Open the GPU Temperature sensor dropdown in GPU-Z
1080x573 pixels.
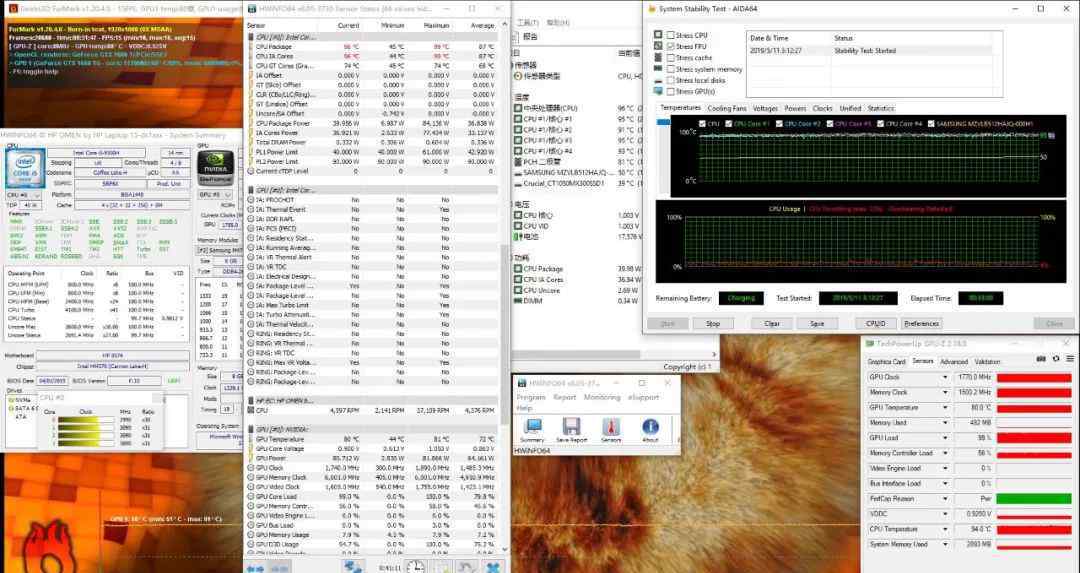(945, 408)
